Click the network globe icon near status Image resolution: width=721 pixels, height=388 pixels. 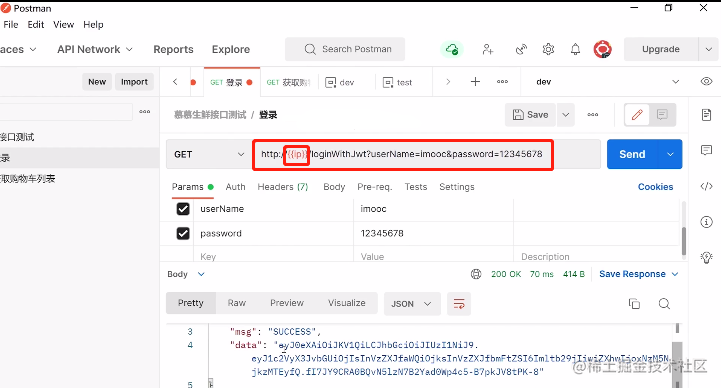tap(476, 274)
